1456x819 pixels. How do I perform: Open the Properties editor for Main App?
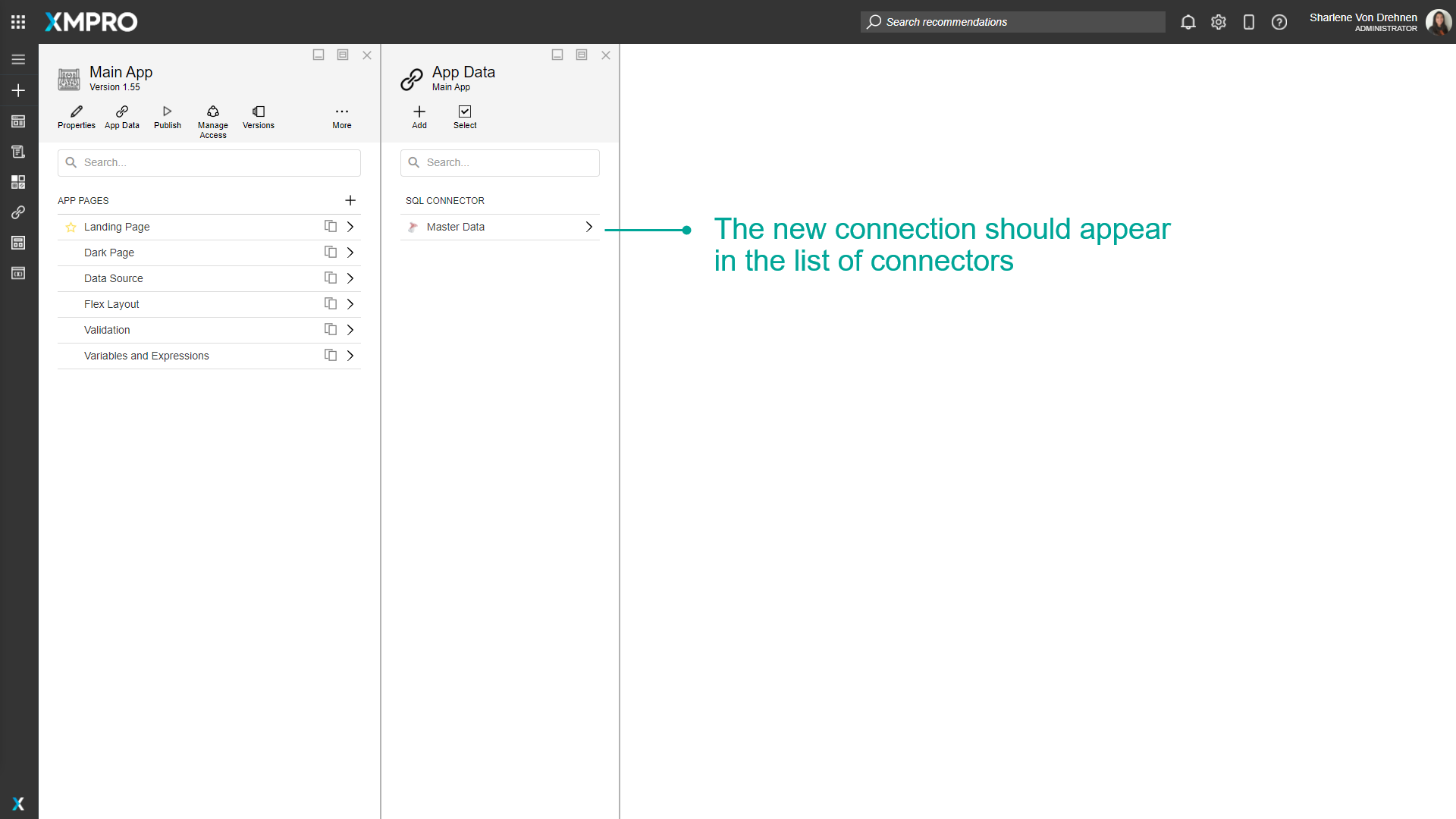click(x=76, y=116)
